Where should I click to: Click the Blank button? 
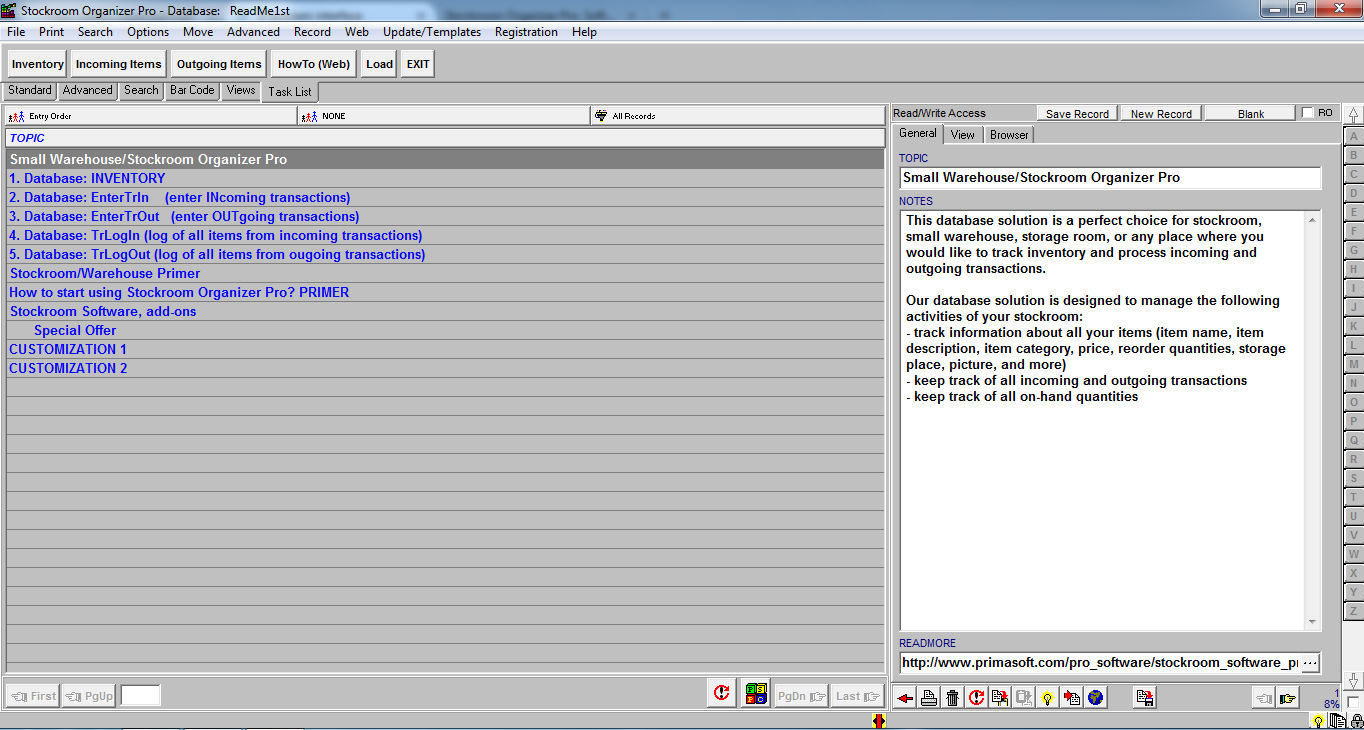click(1251, 114)
